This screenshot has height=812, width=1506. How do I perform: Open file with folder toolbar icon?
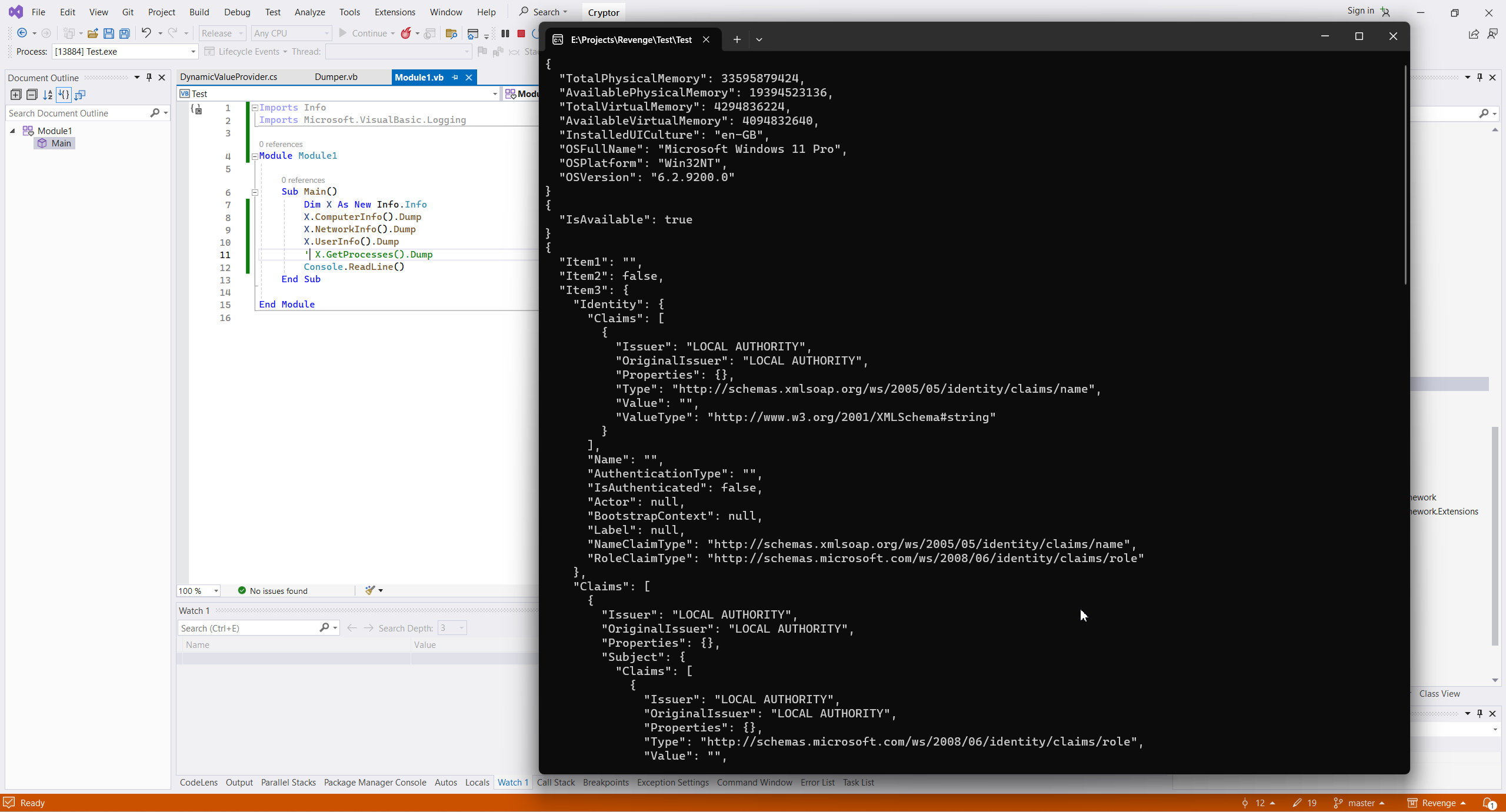point(92,34)
